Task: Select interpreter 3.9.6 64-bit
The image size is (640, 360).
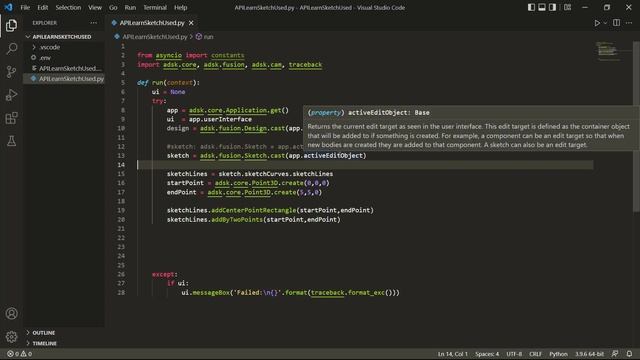Action: (x=589, y=354)
